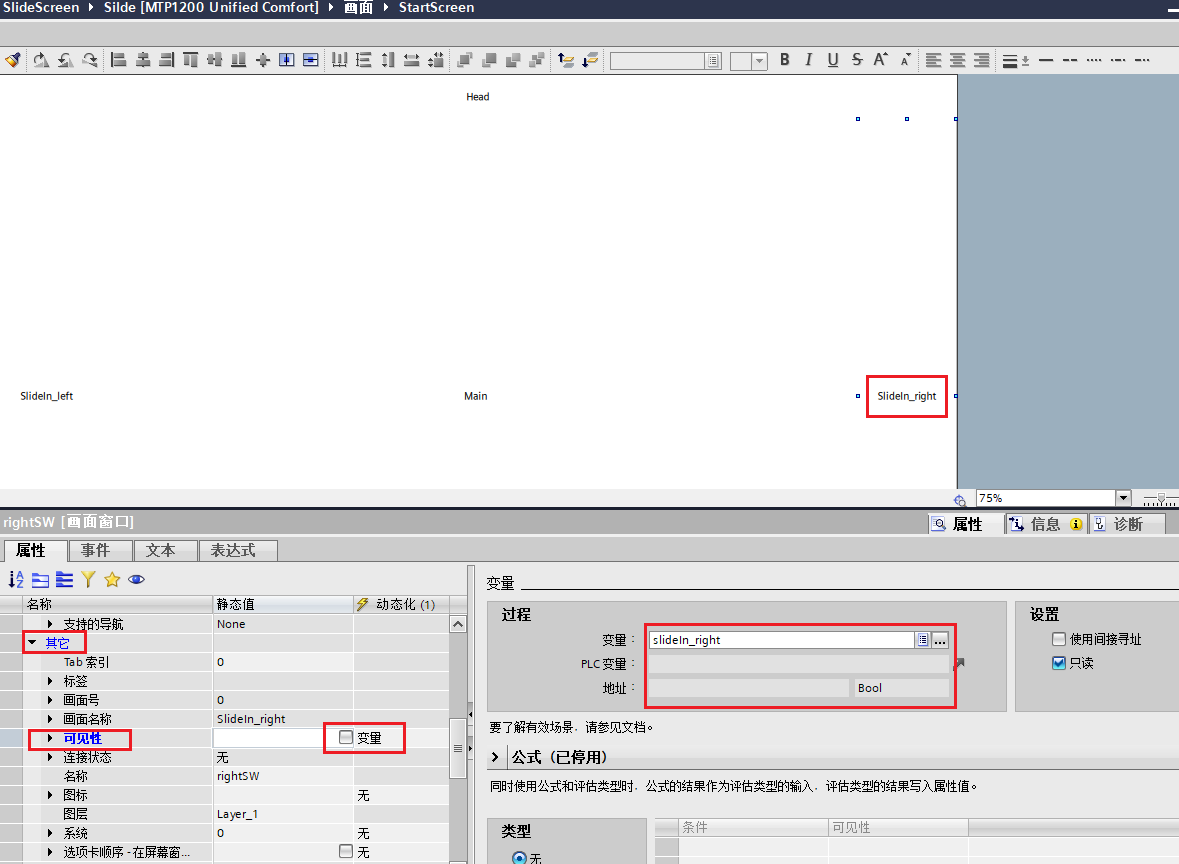
Task: Click the eye icon in the properties toolbar
Action: (136, 579)
